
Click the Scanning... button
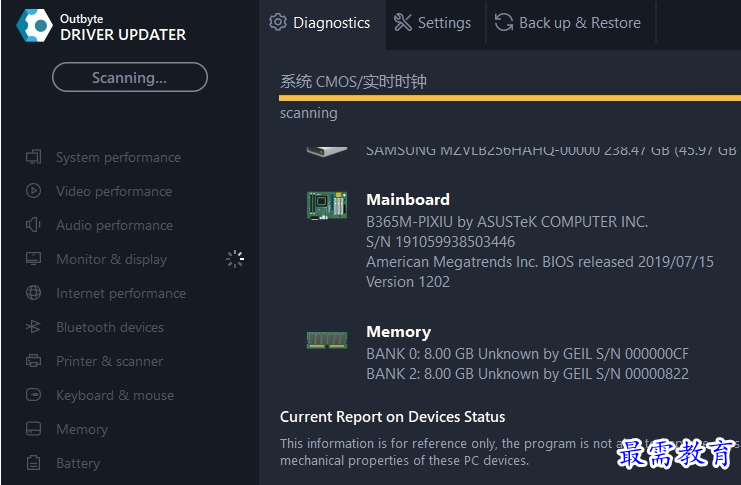pos(130,77)
